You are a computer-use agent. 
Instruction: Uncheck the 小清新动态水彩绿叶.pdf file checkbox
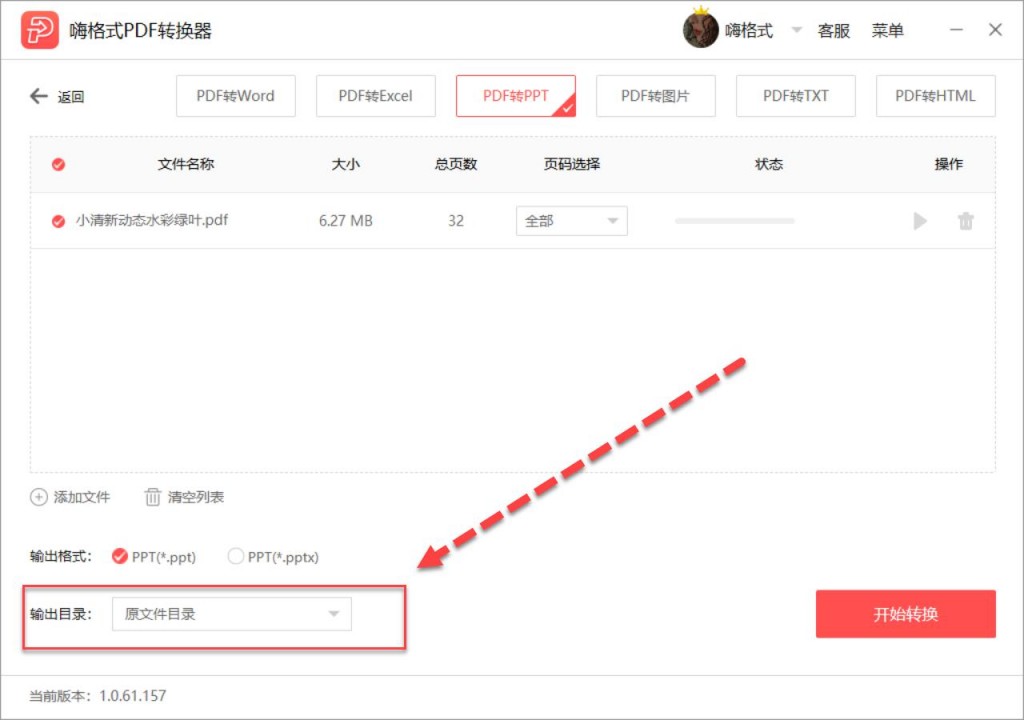coord(58,221)
